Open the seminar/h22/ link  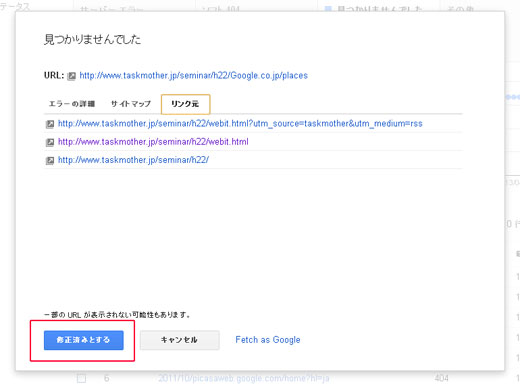[133, 160]
